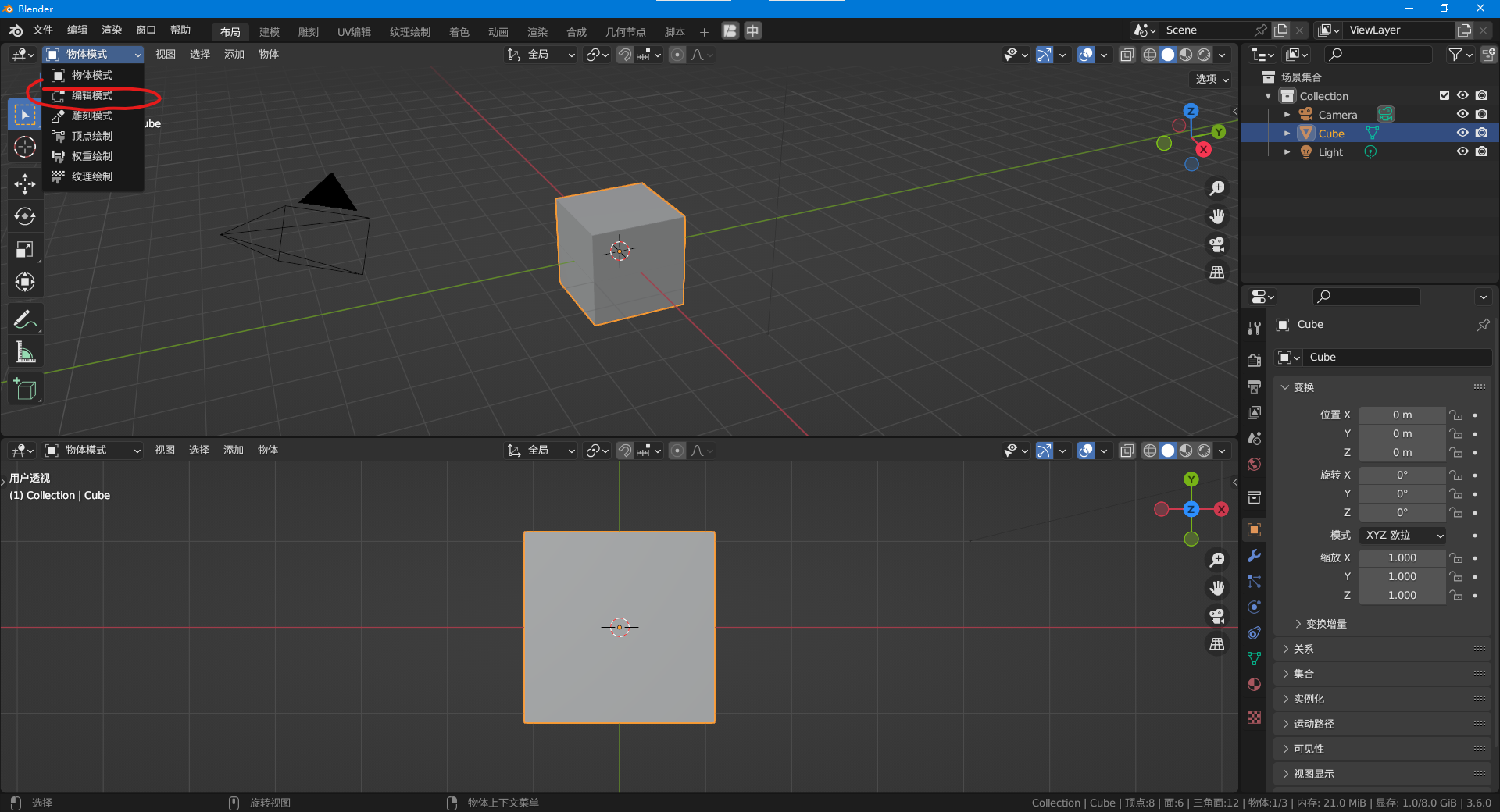Screen dimensions: 1500x812
Task: Open the World properties tab
Action: click(x=1254, y=464)
